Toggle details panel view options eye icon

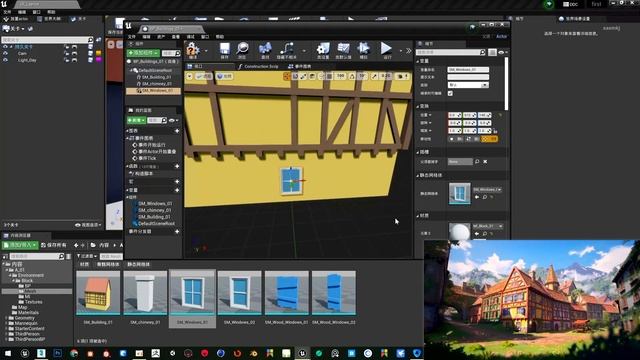[503, 52]
